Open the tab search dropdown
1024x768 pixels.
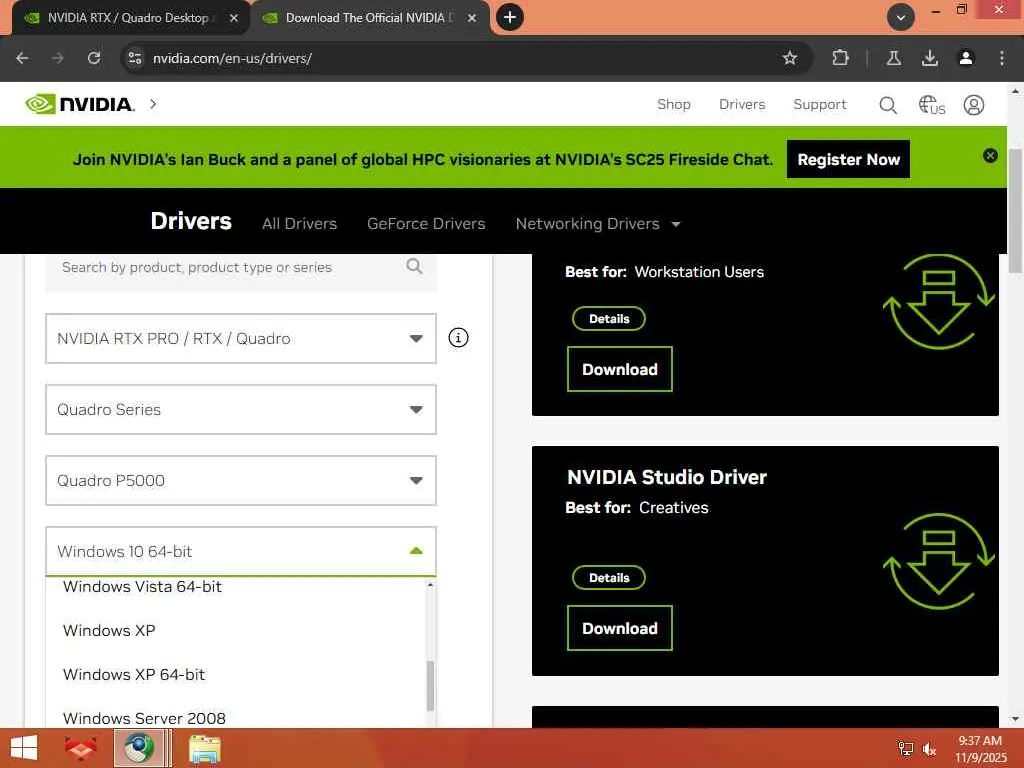coord(901,18)
